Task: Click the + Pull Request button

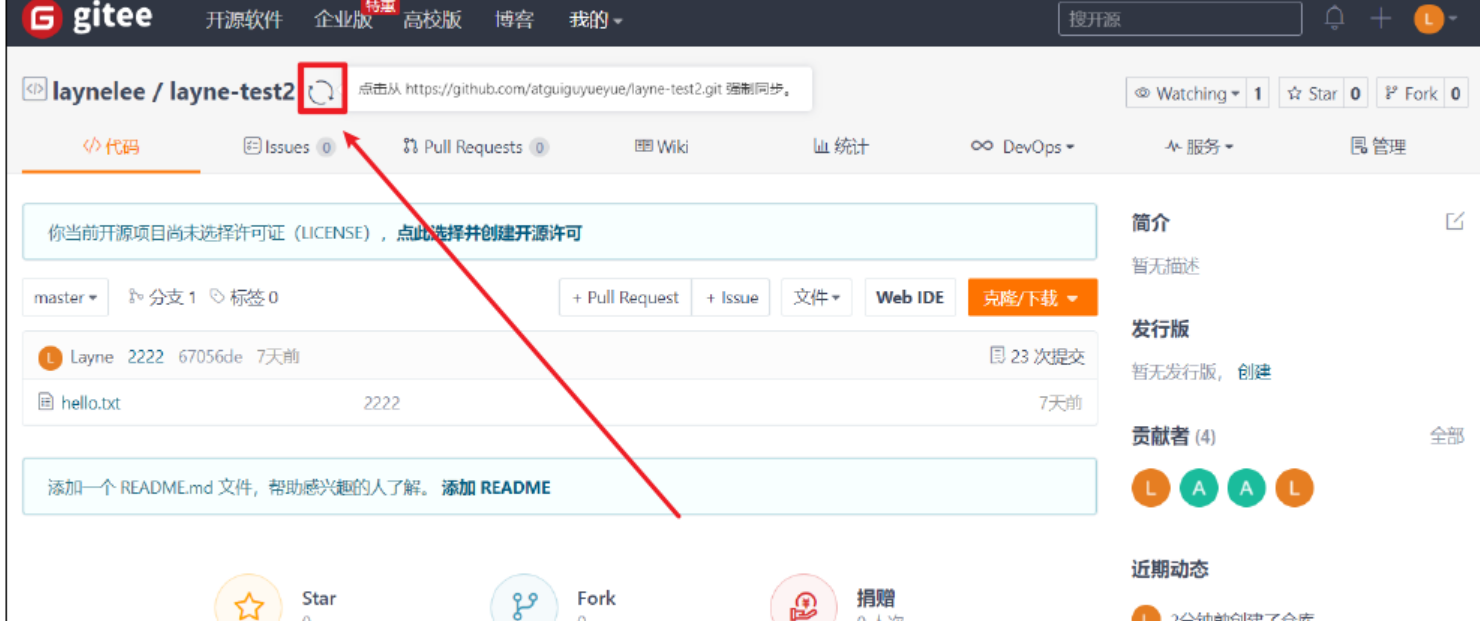Action: click(x=625, y=297)
